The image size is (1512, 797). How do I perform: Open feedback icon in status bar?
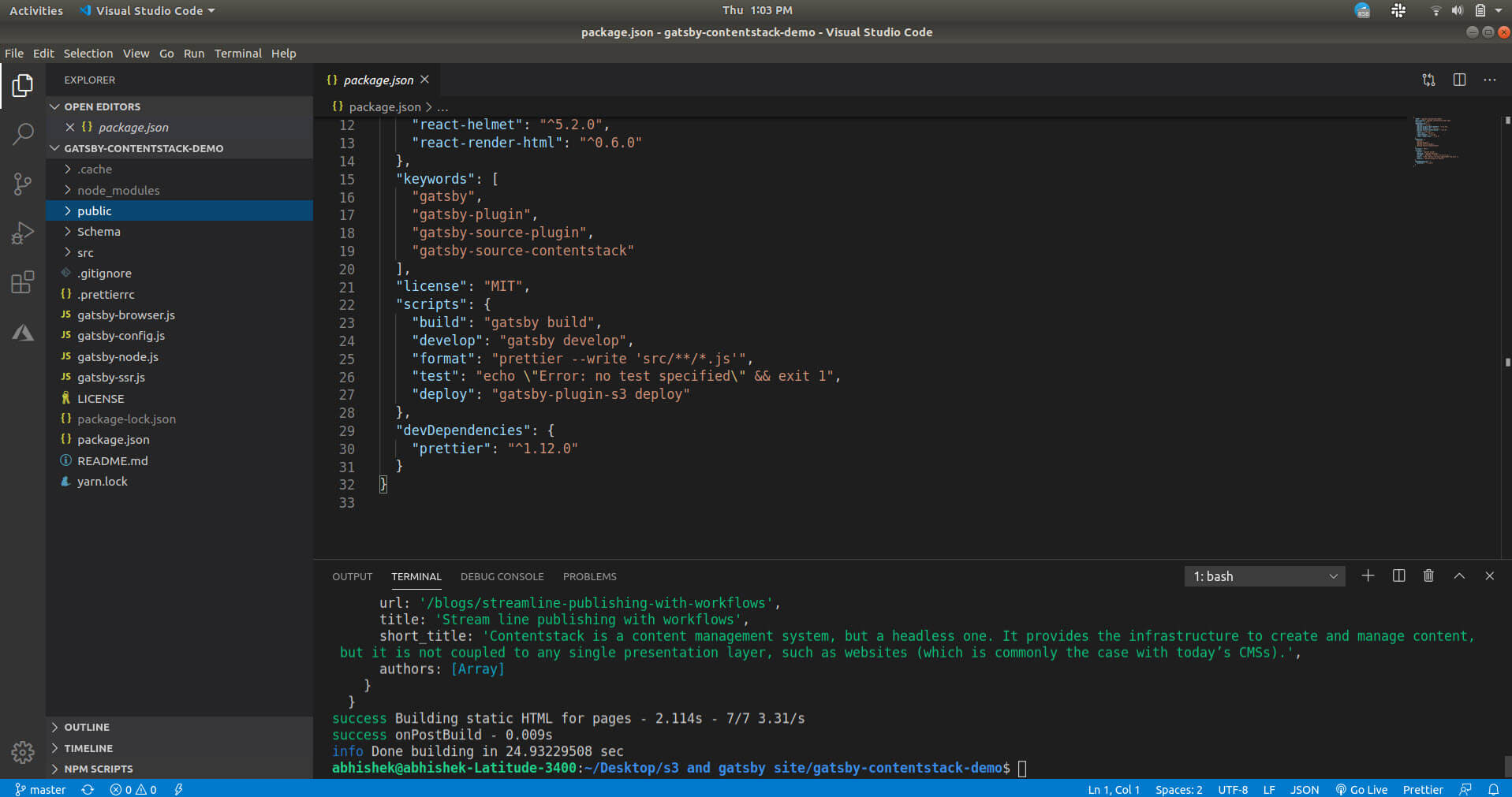(x=1465, y=789)
